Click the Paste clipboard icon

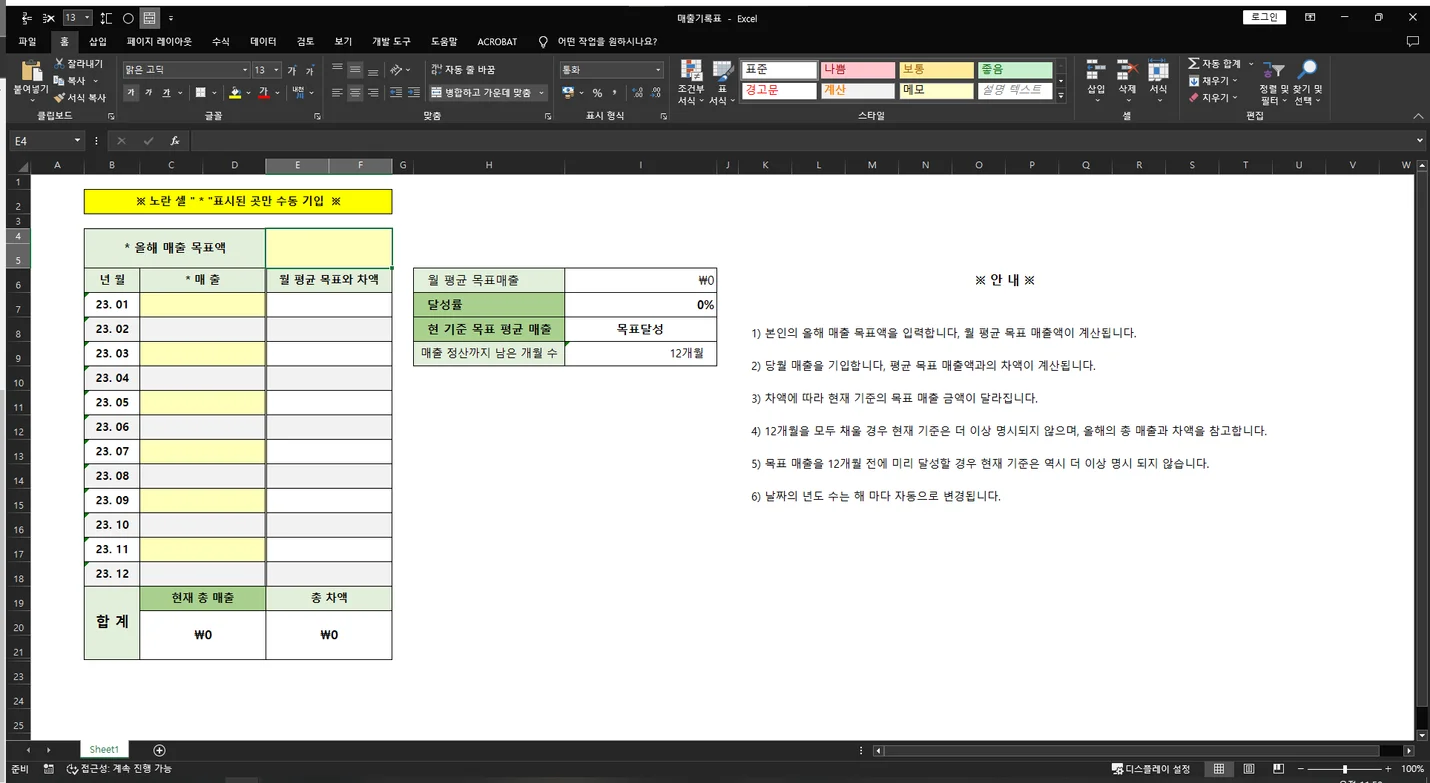click(x=30, y=72)
